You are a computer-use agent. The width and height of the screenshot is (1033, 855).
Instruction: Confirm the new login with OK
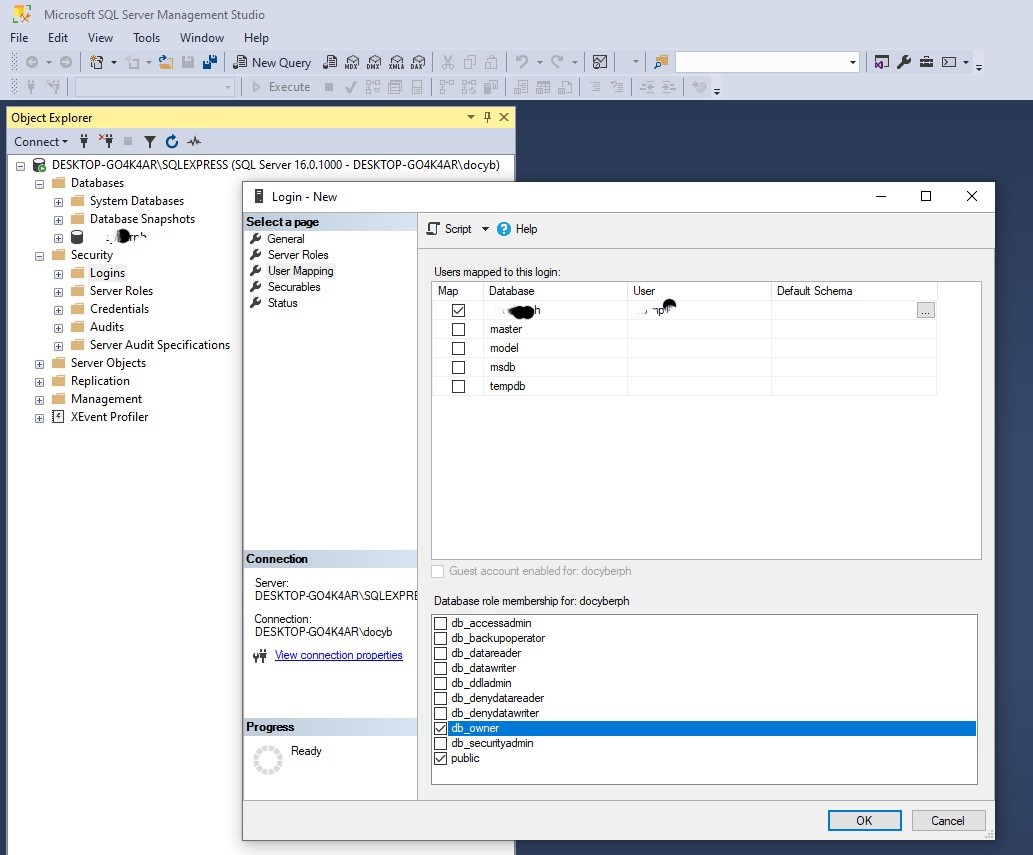tap(863, 820)
